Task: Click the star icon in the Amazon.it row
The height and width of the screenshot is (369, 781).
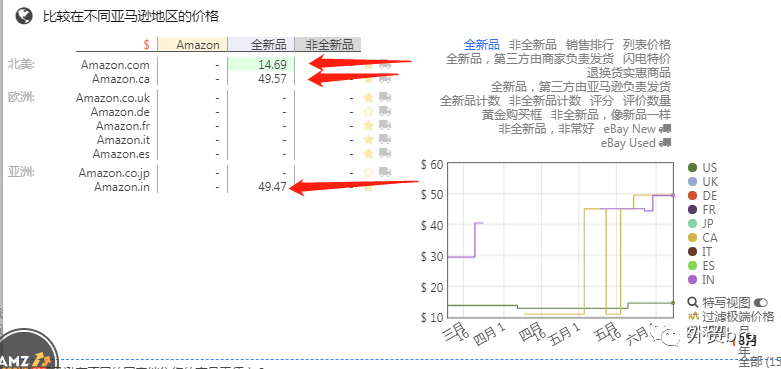Action: (x=368, y=139)
